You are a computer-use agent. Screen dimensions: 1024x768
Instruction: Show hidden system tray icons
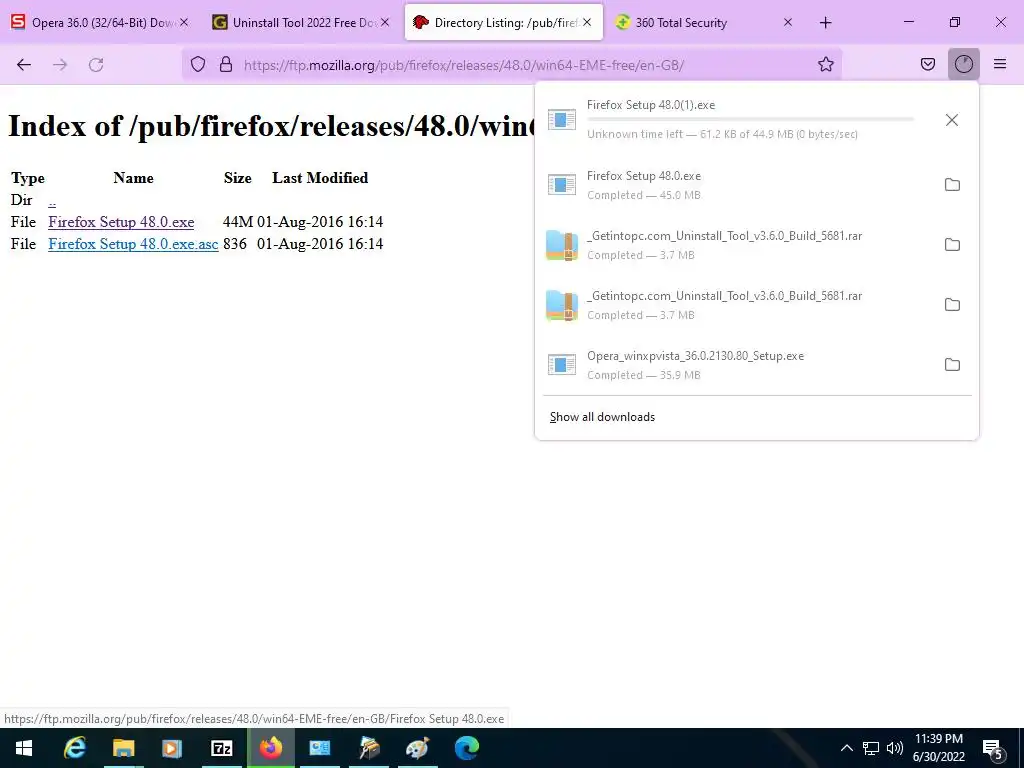click(x=846, y=748)
